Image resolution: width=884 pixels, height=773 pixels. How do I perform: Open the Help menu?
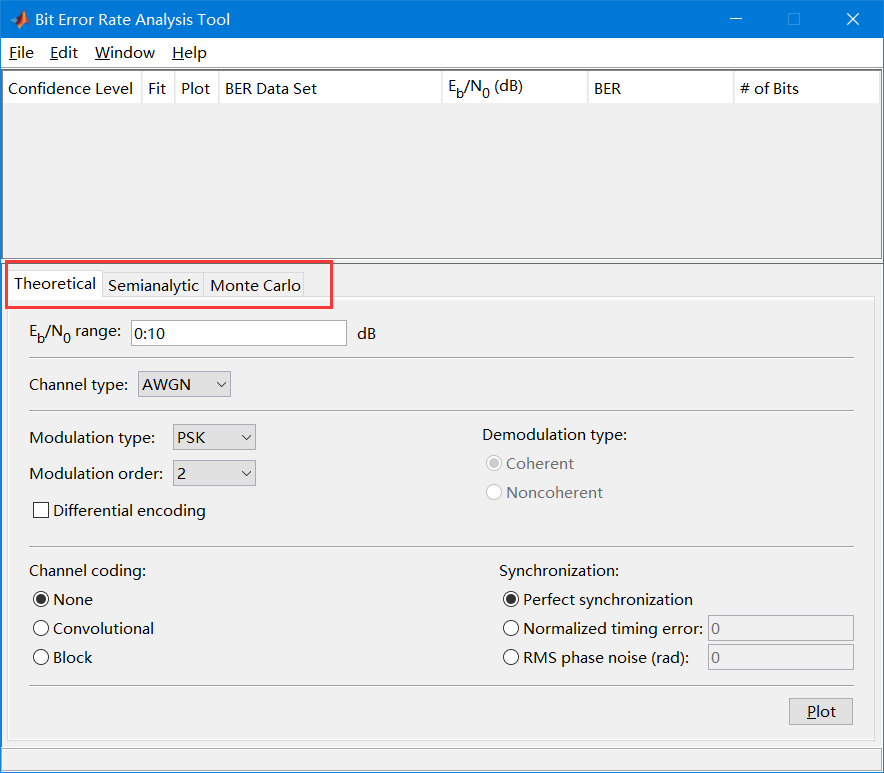coord(189,52)
